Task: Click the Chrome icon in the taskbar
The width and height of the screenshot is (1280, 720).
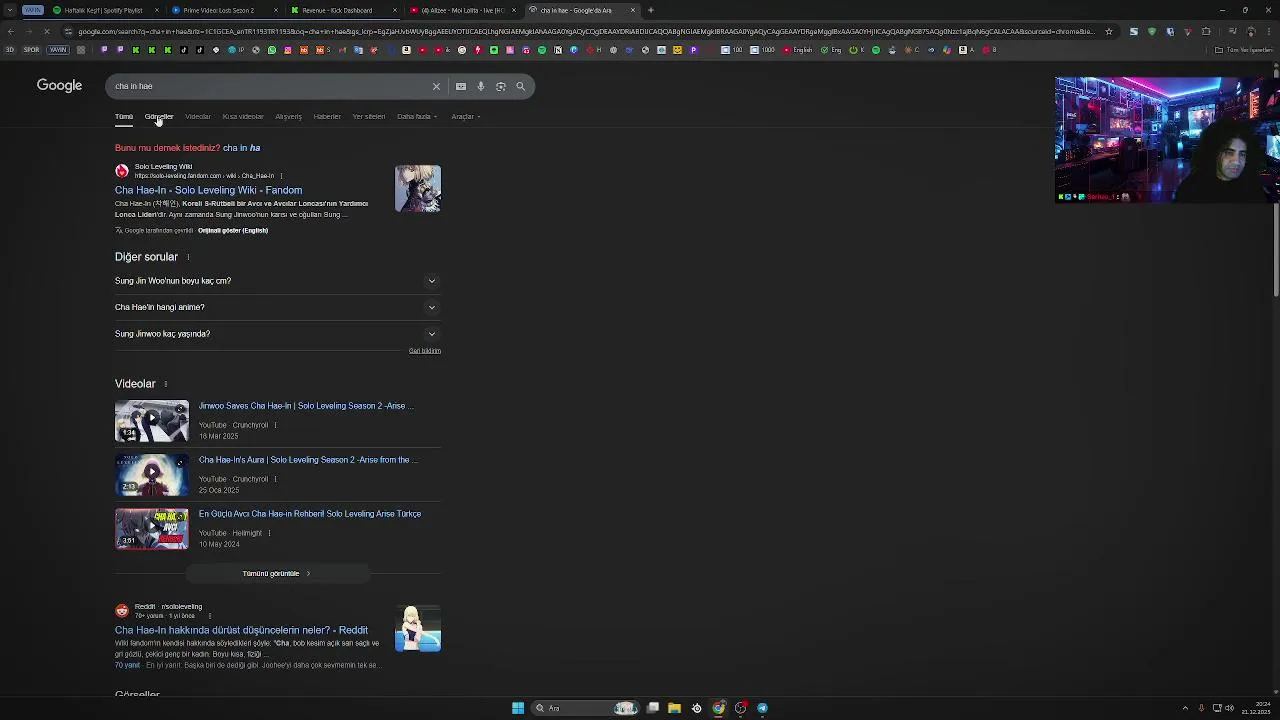Action: tap(718, 708)
